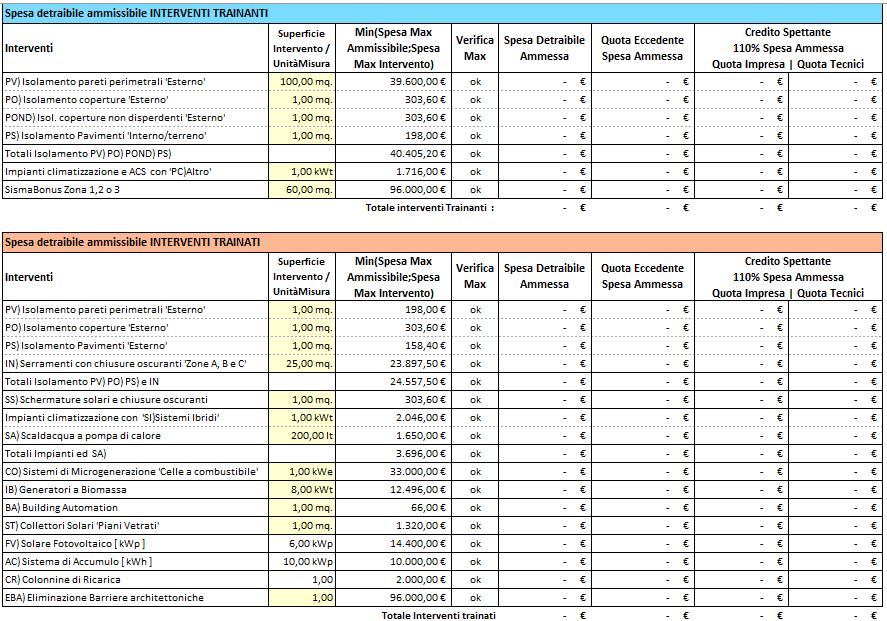
Task: Select the 1.320,00 € amount cell
Action: pyautogui.click(x=394, y=526)
